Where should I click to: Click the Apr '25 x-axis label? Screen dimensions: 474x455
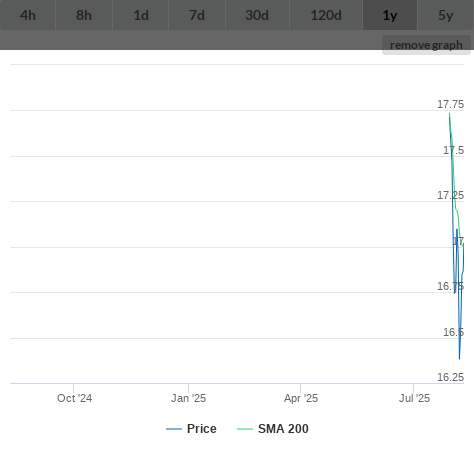pos(301,398)
